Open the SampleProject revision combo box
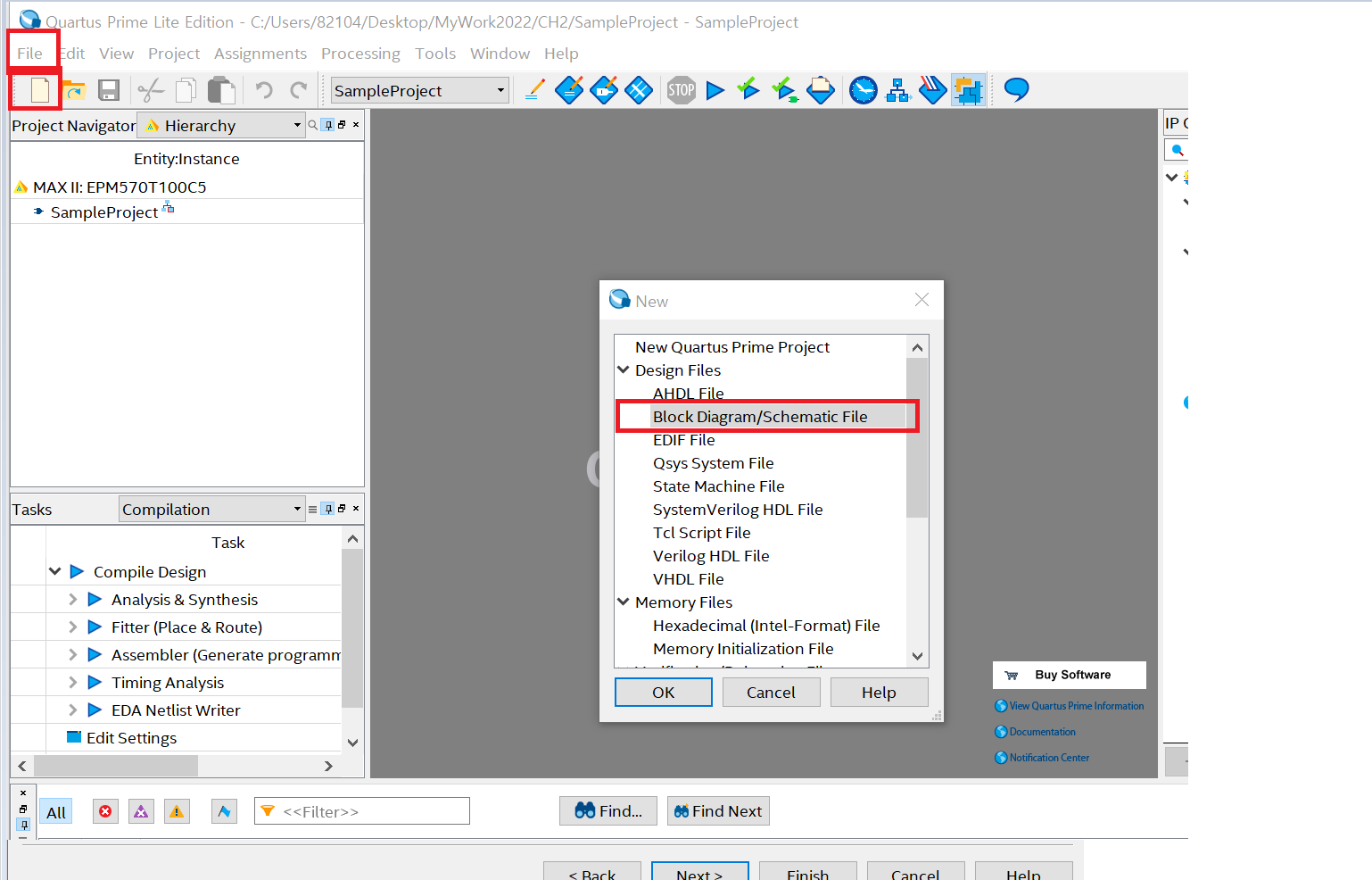This screenshot has width=1372, height=880. pos(420,90)
